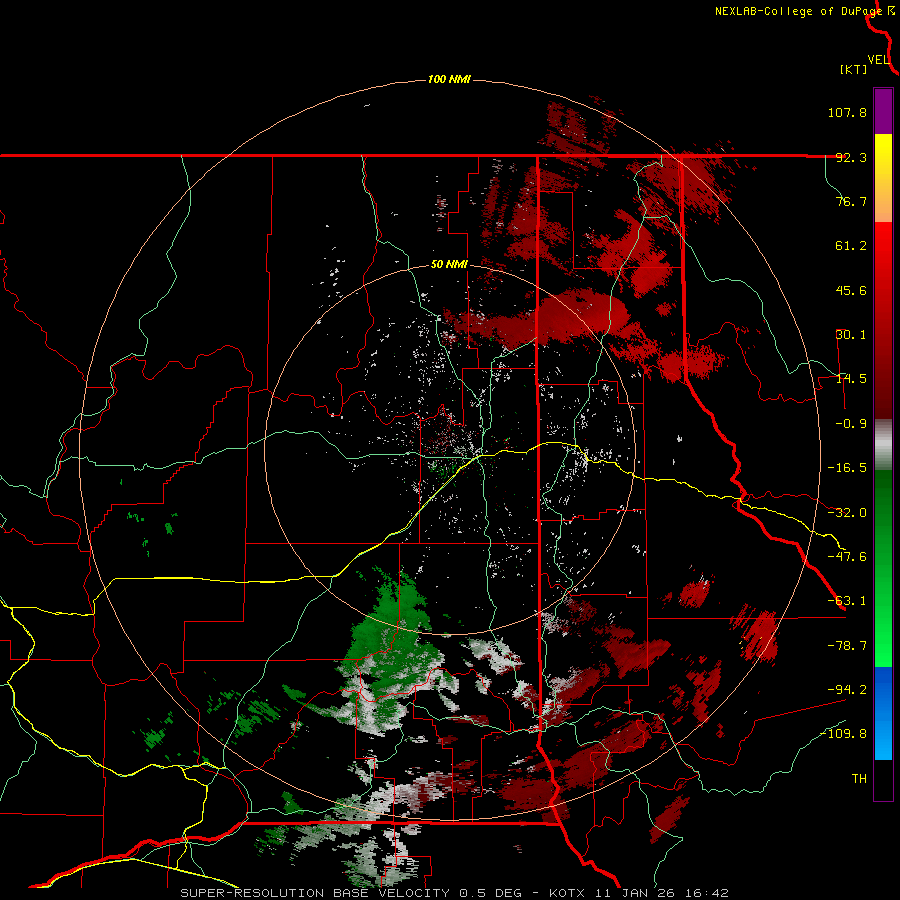Click the 30.1 legend value
This screenshot has height=900, width=900.
tap(851, 335)
